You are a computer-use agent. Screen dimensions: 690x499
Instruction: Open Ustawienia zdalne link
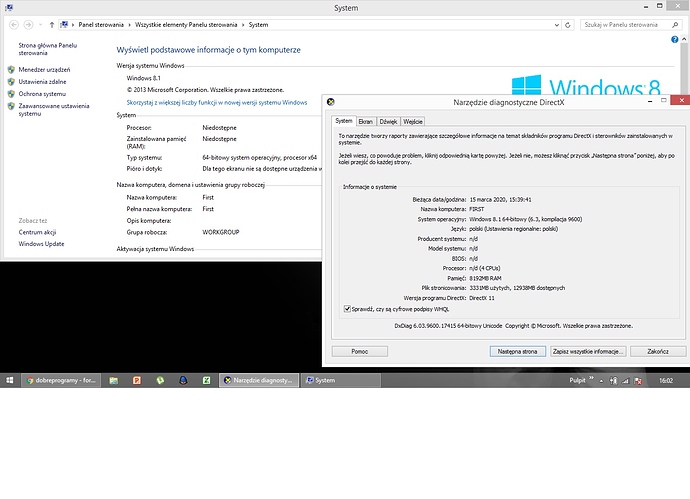[42, 82]
